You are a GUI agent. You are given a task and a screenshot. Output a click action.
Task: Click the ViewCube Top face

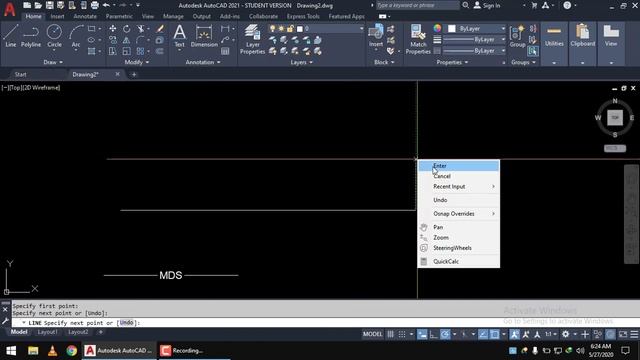615,118
